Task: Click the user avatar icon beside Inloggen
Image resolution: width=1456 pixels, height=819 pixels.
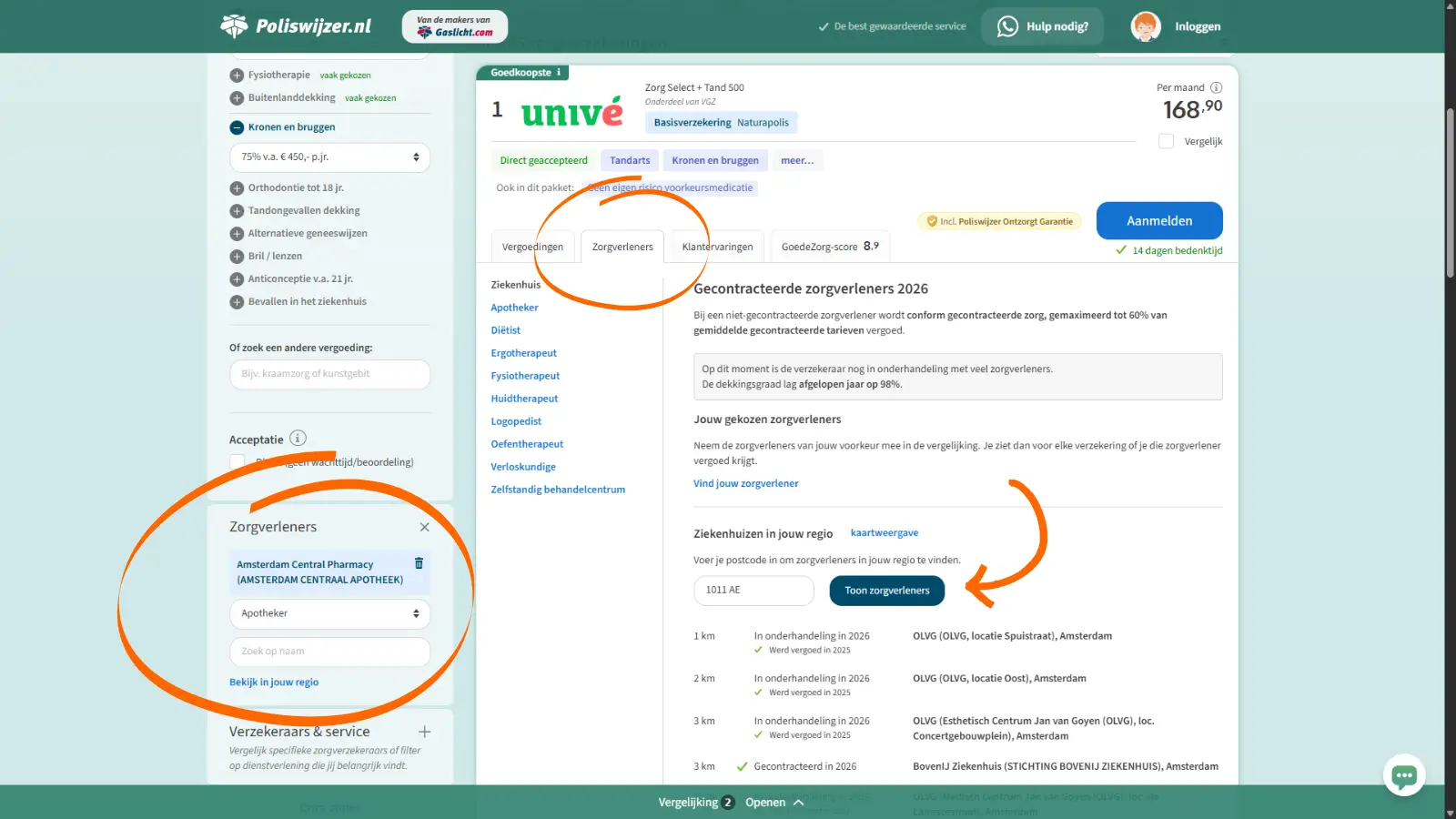Action: pyautogui.click(x=1146, y=26)
